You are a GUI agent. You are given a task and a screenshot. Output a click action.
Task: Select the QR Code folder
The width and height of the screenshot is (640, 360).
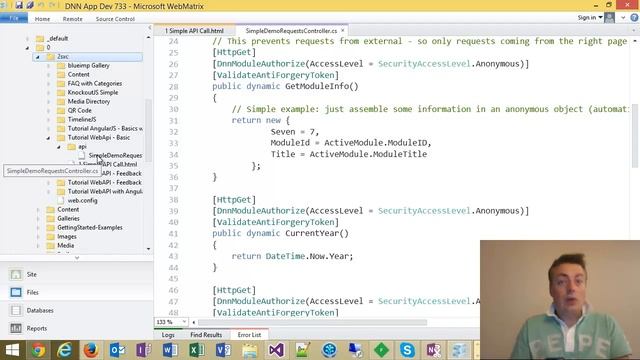(80, 110)
